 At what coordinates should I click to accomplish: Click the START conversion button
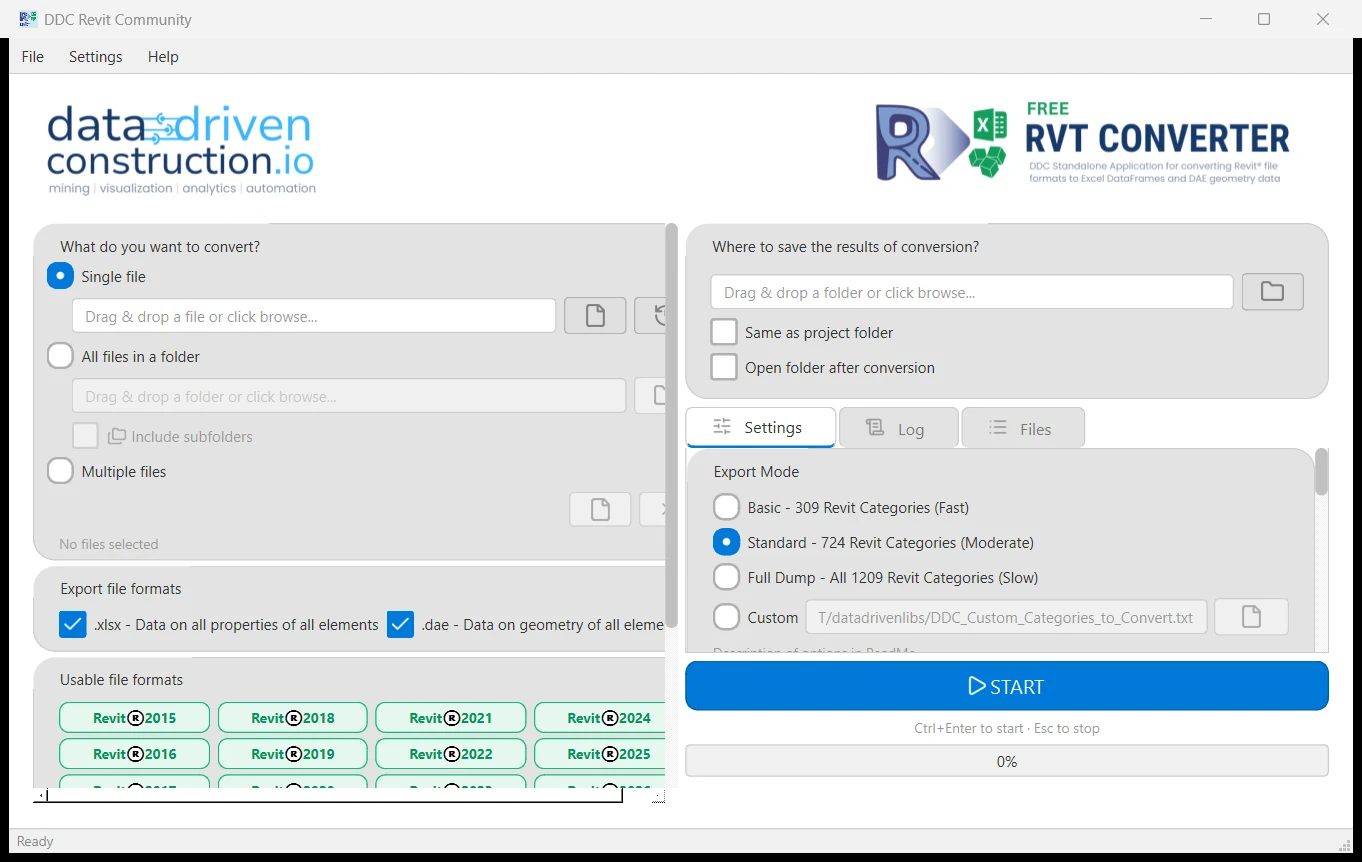1007,686
